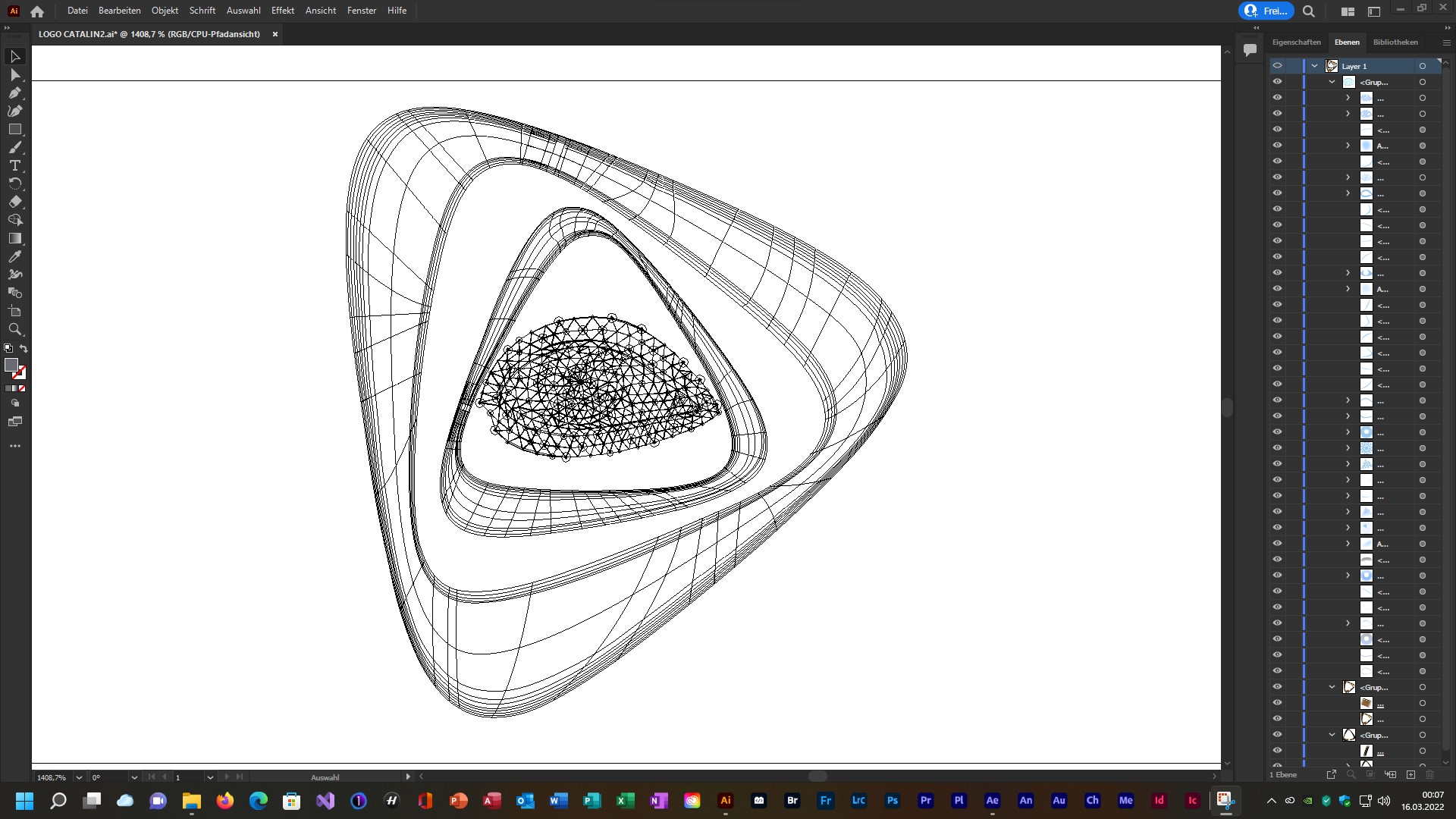Viewport: 1456px width, 819px height.
Task: Collapse the first <Grup...> group arrow
Action: 1332,82
